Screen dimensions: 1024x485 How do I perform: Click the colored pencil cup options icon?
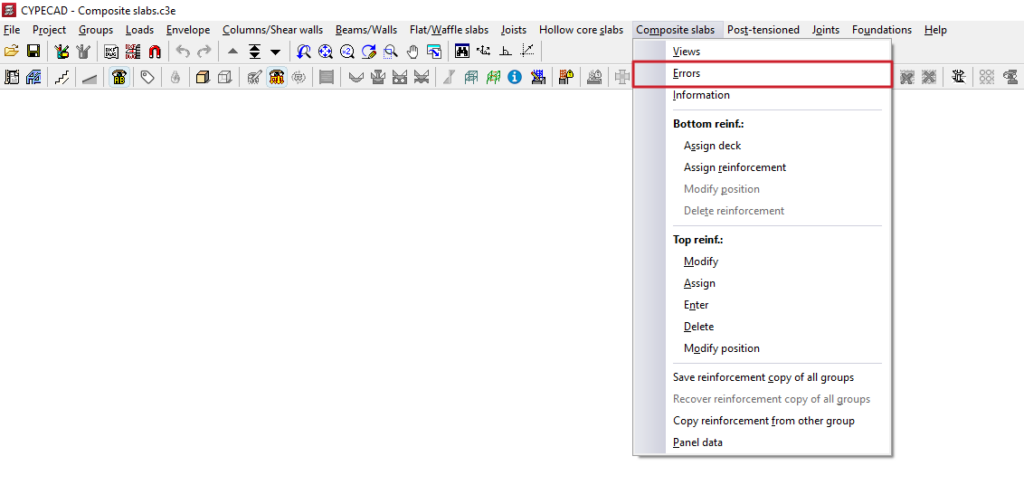(x=62, y=51)
